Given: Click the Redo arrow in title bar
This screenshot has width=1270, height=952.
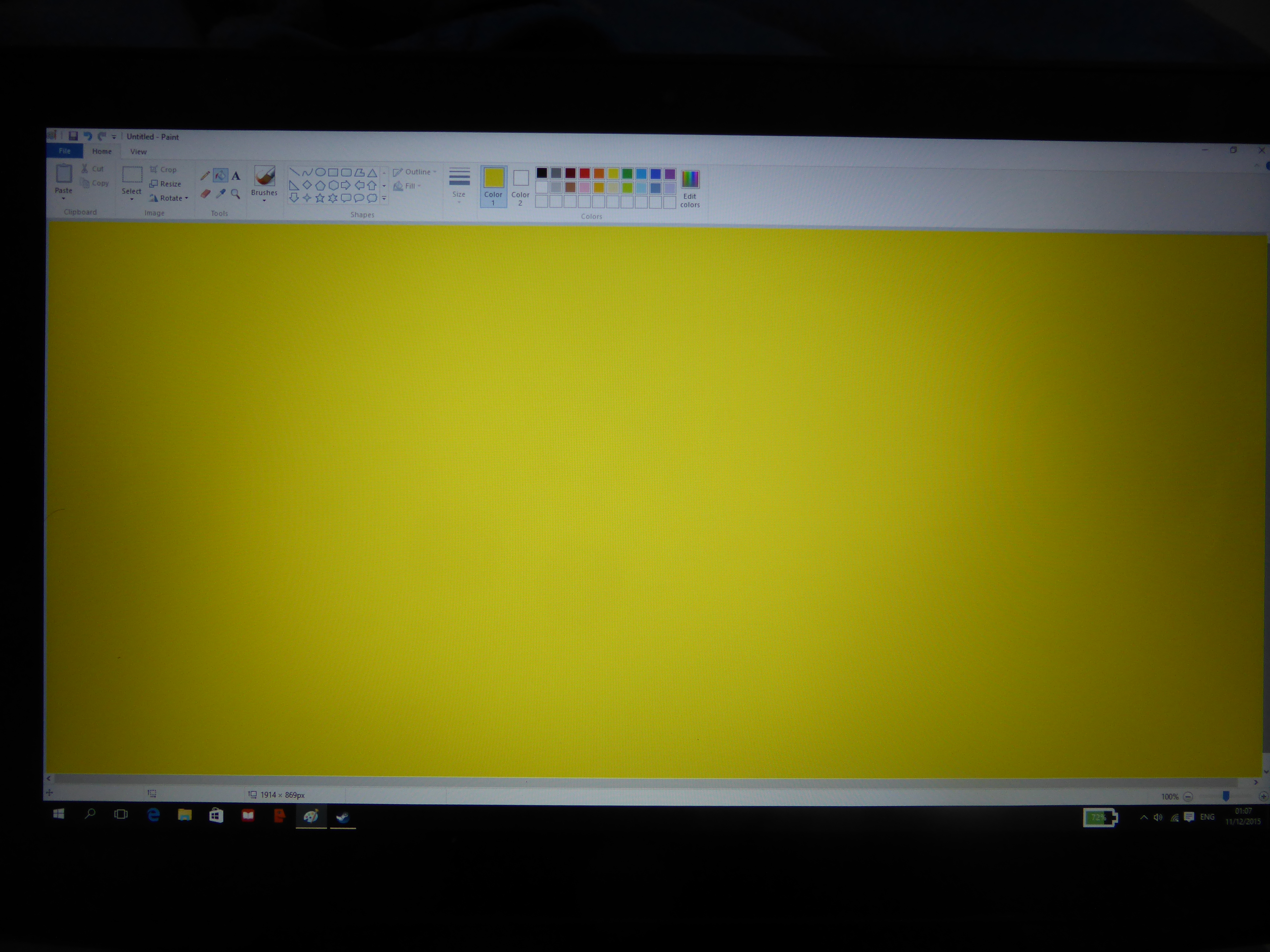Looking at the screenshot, I should [x=102, y=136].
